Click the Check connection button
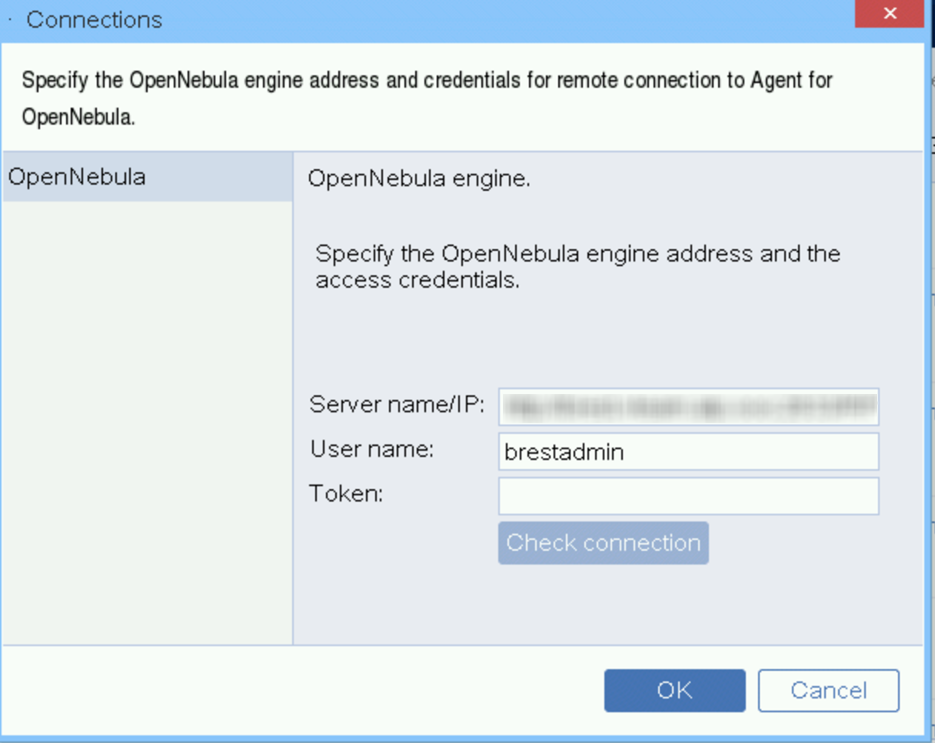 [603, 543]
